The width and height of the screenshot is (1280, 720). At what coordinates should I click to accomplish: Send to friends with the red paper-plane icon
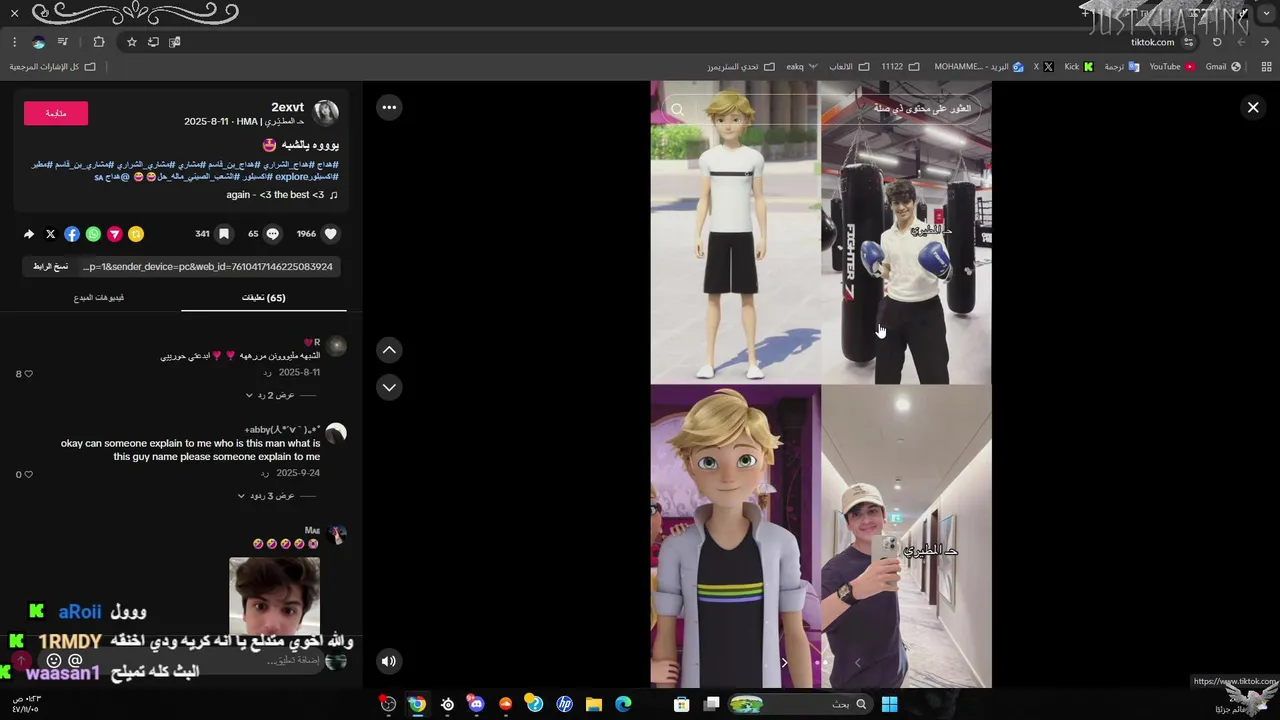coord(115,234)
